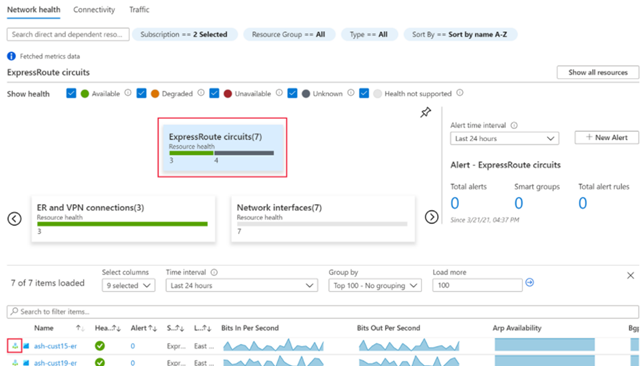Click info icon next to Degraded

[201, 93]
